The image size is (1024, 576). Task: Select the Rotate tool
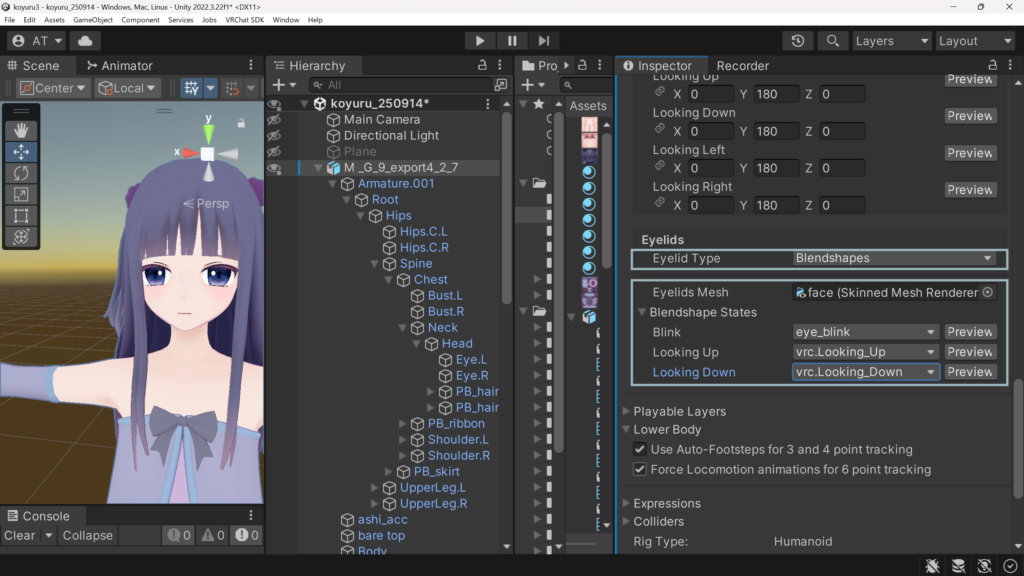click(21, 173)
